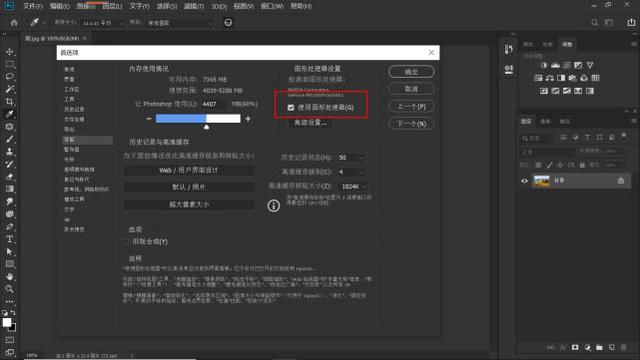Screen dimensions: 640x360
Task: Open layer filter type dropdown
Action: click(537, 138)
